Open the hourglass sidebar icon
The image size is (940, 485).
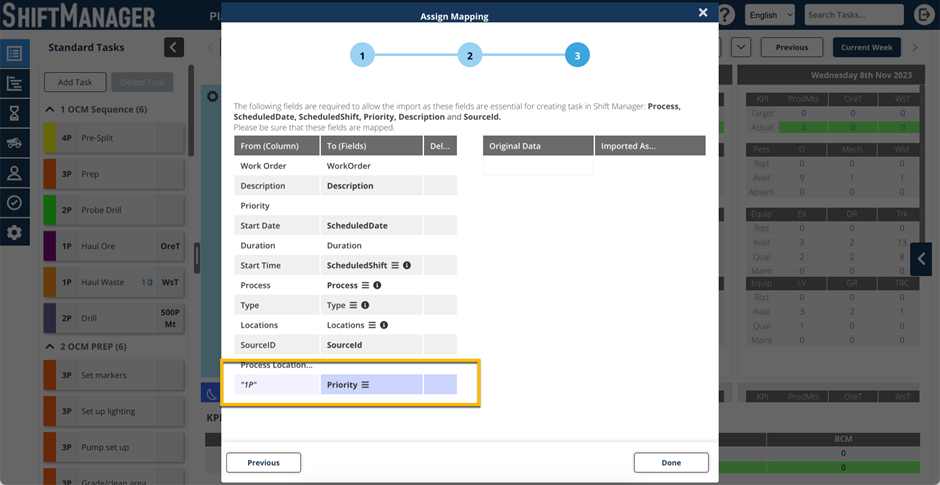click(14, 113)
